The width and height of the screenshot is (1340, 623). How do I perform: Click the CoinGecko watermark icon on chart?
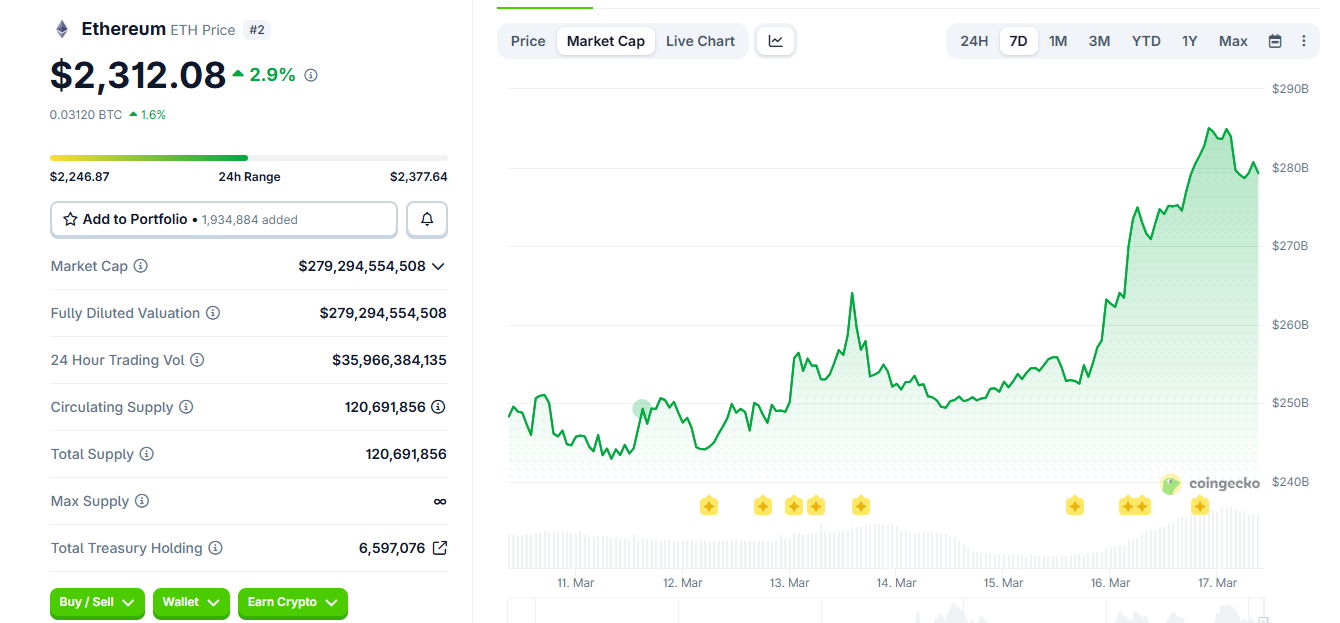pos(1170,484)
